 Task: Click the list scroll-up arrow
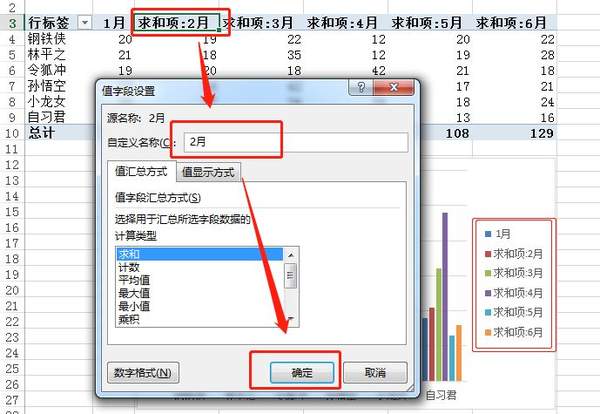[x=291, y=255]
